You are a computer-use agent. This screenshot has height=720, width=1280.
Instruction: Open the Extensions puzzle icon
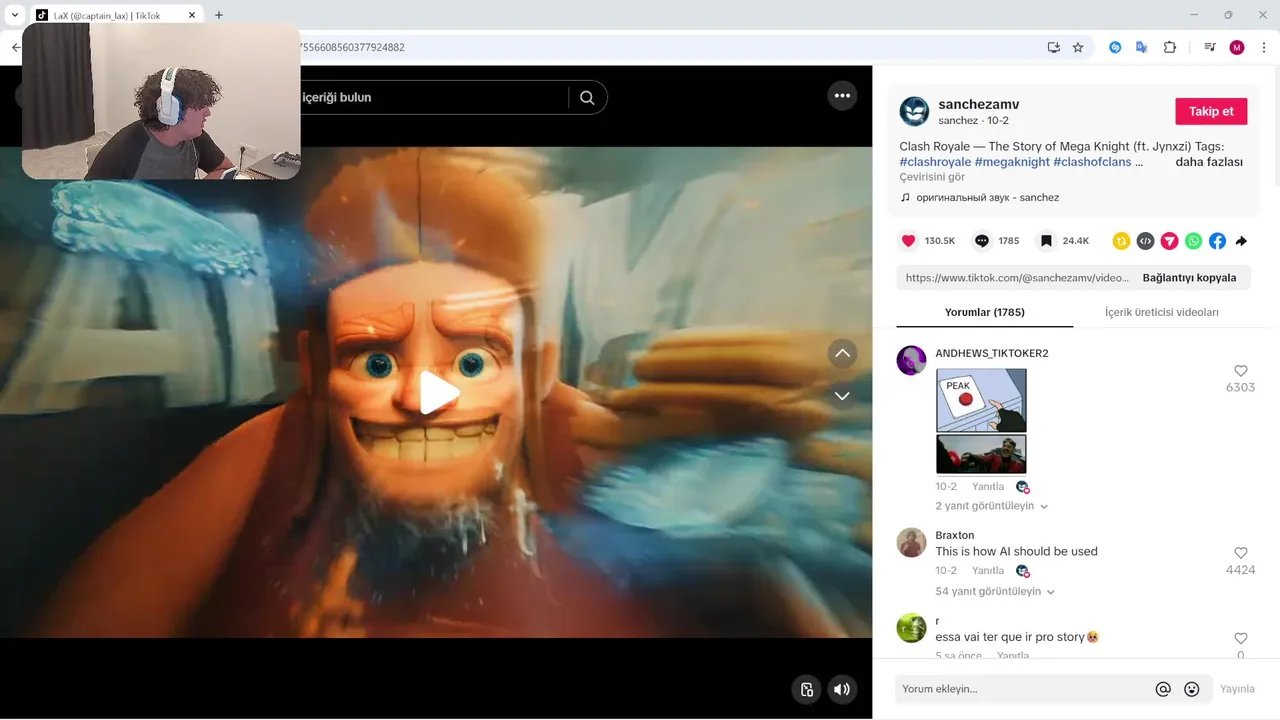[1170, 47]
